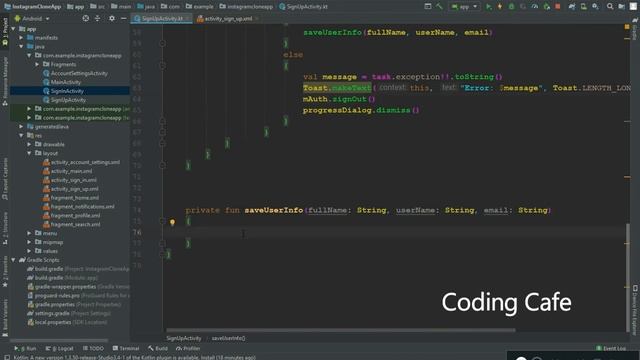The height and width of the screenshot is (360, 640).
Task: Open the Profiler tool window tab
Action: (188, 349)
